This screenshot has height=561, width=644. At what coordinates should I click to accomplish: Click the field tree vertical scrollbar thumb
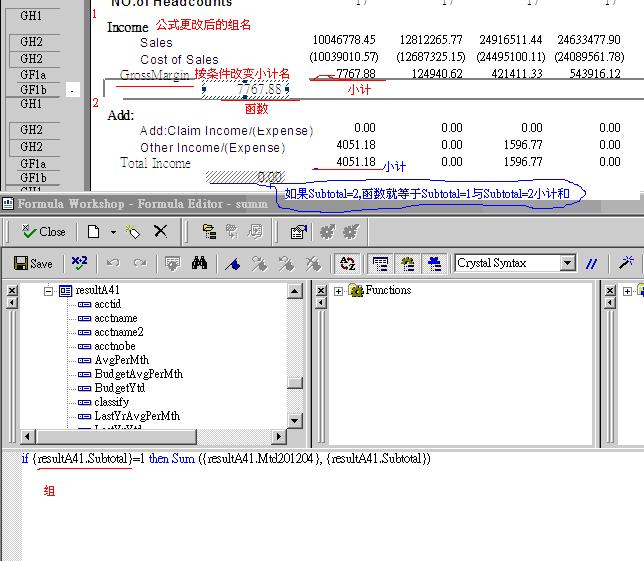(294, 383)
